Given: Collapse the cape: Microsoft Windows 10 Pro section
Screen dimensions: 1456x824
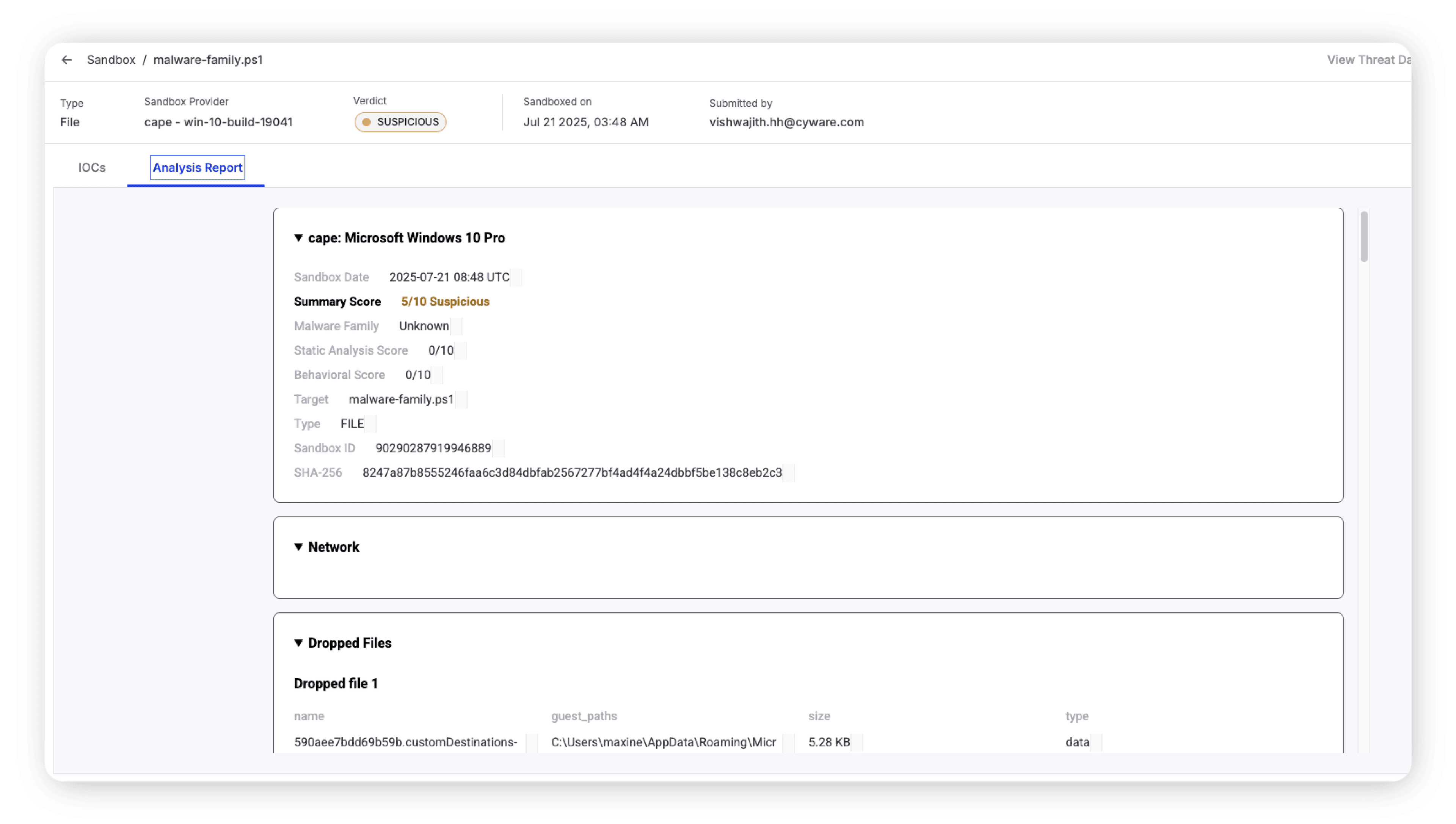Looking at the screenshot, I should [298, 238].
